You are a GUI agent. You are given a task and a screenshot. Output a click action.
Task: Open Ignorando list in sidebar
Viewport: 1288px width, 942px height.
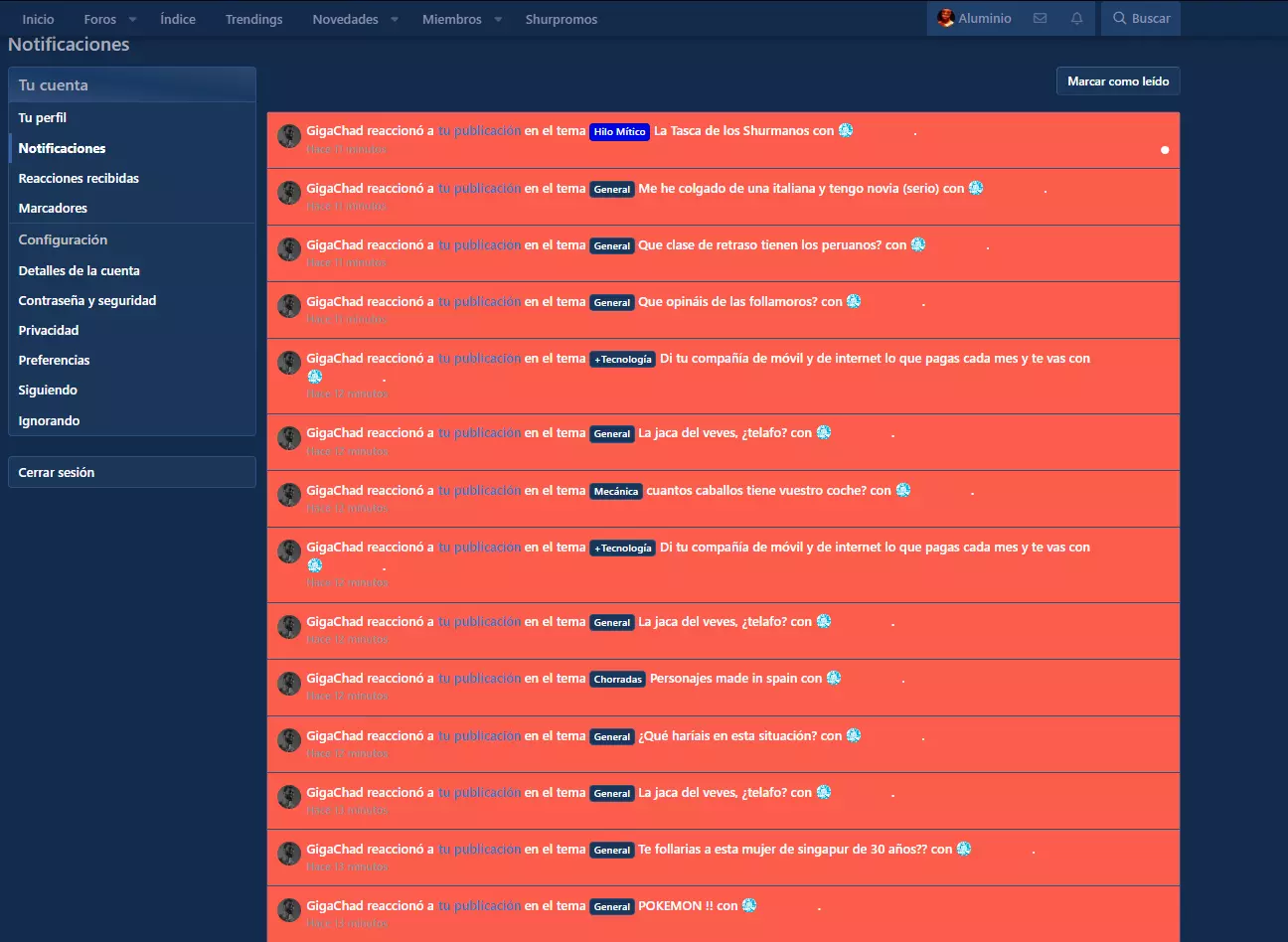point(132,420)
